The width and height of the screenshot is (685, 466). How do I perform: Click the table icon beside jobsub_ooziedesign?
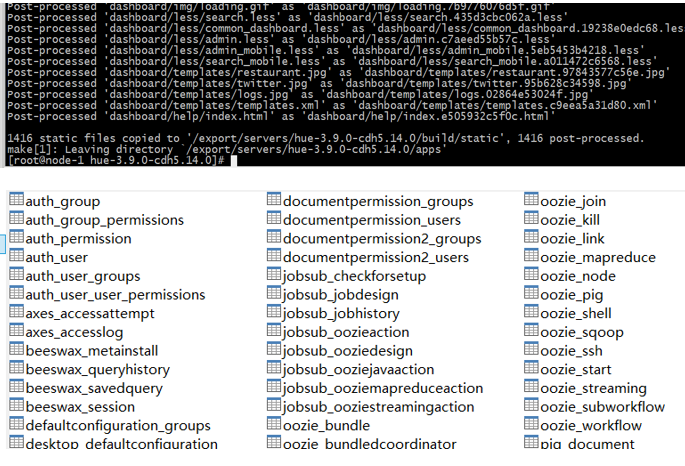tap(274, 349)
